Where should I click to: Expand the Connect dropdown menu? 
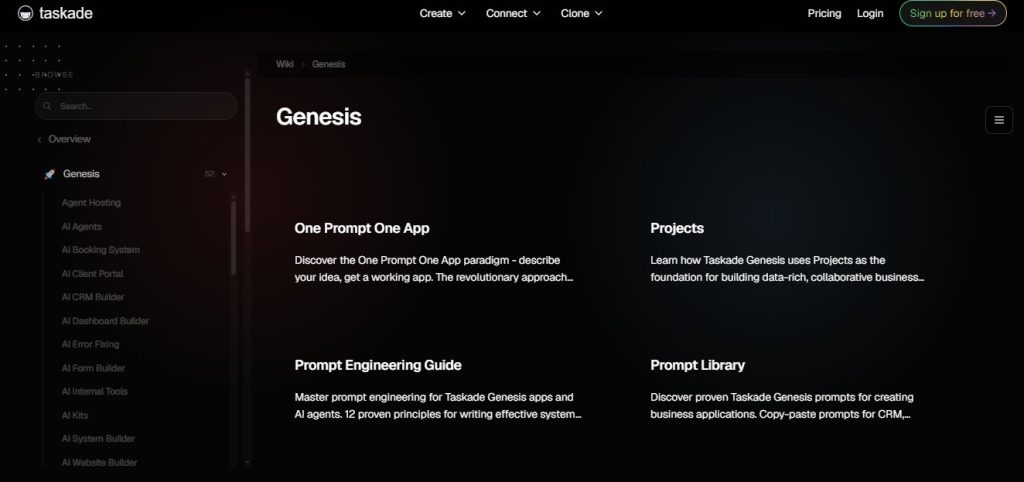point(513,13)
